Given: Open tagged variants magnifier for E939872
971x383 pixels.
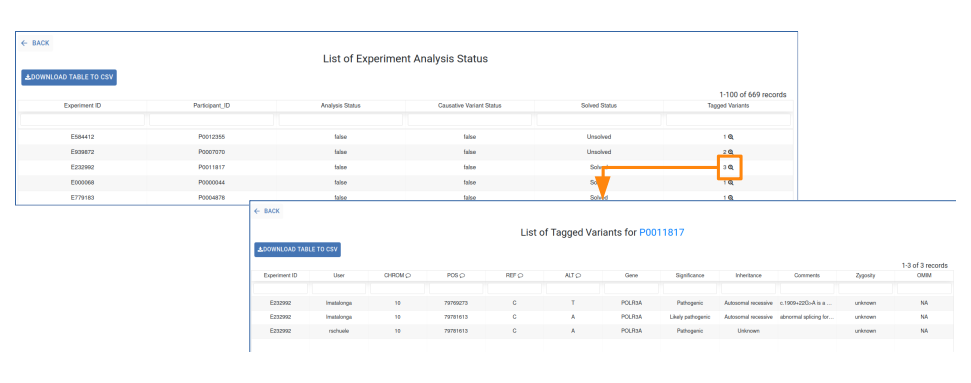Looking at the screenshot, I should (731, 152).
